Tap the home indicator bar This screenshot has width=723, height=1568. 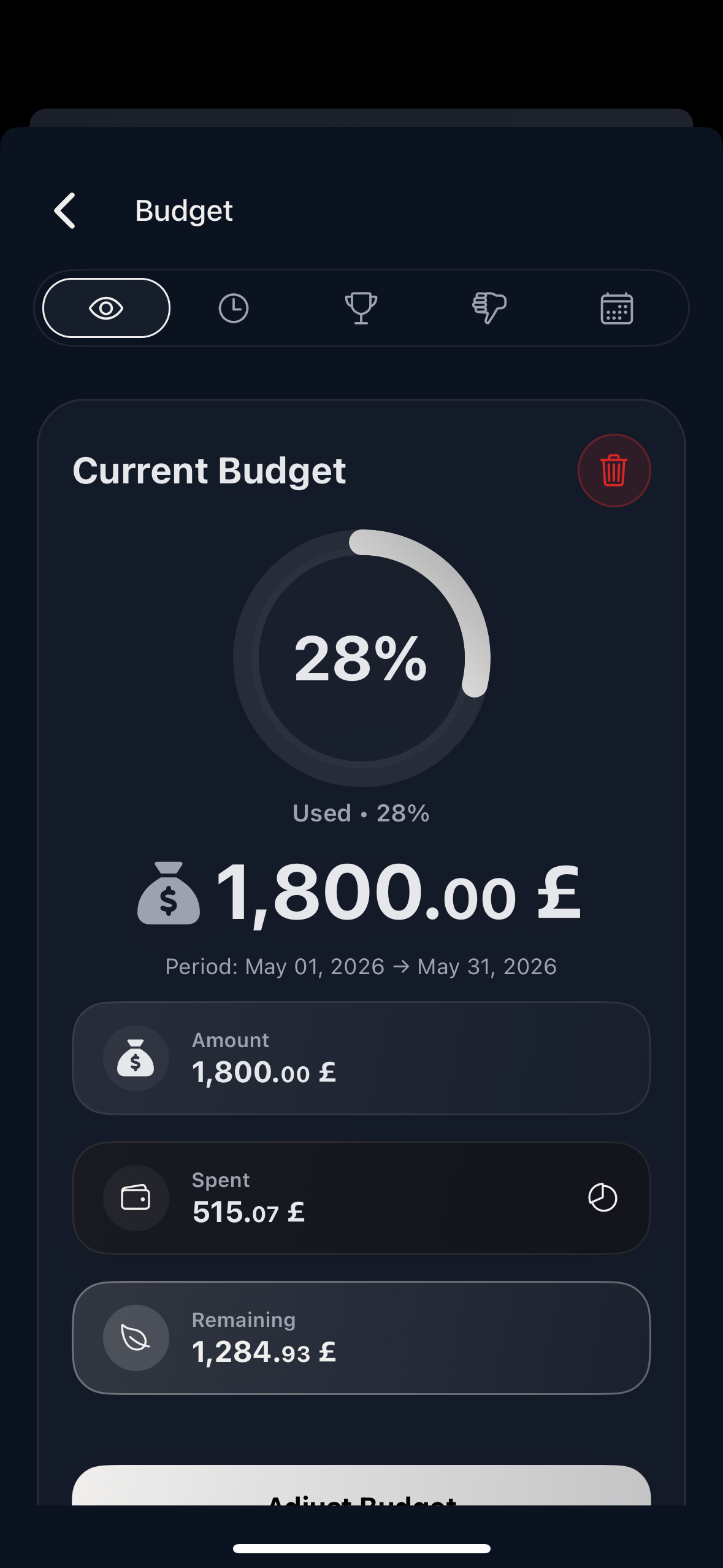coord(361,1548)
